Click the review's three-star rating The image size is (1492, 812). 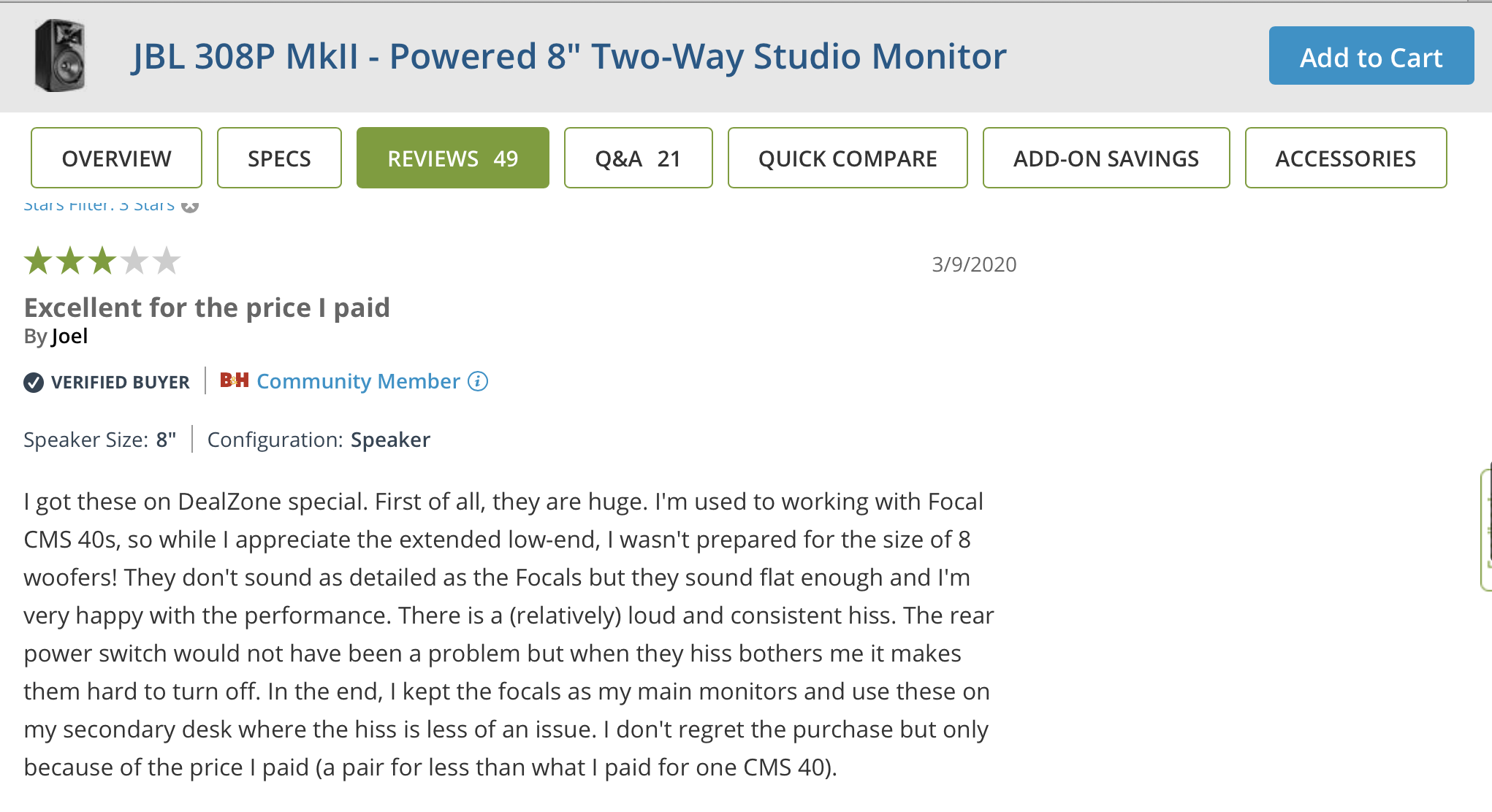102,261
